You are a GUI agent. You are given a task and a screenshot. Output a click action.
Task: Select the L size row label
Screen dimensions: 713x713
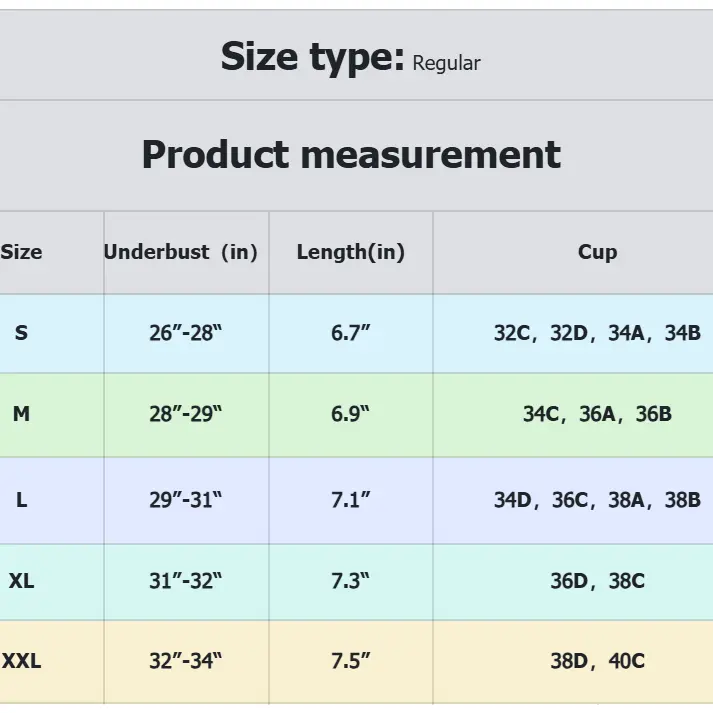point(22,500)
